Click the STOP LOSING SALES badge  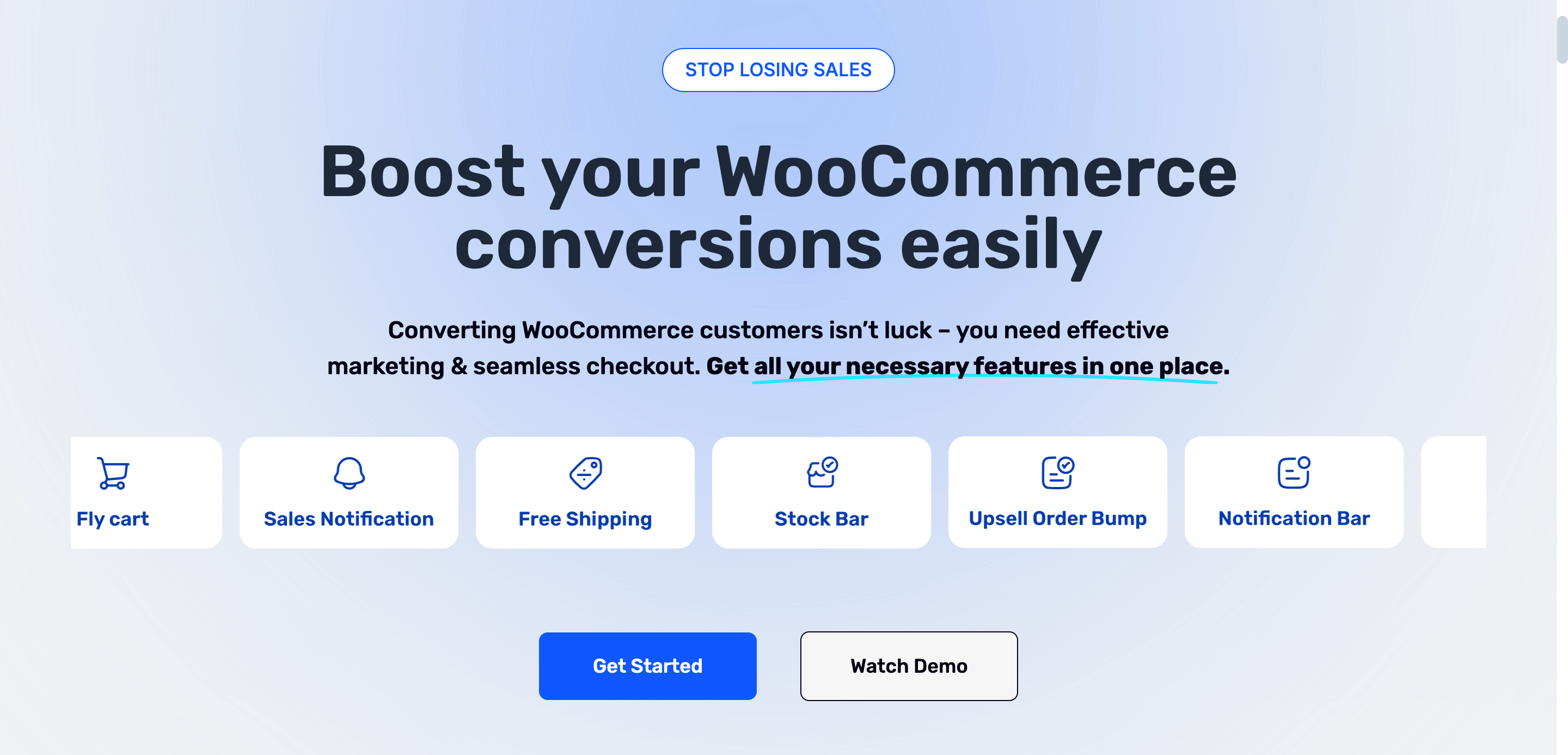[778, 69]
